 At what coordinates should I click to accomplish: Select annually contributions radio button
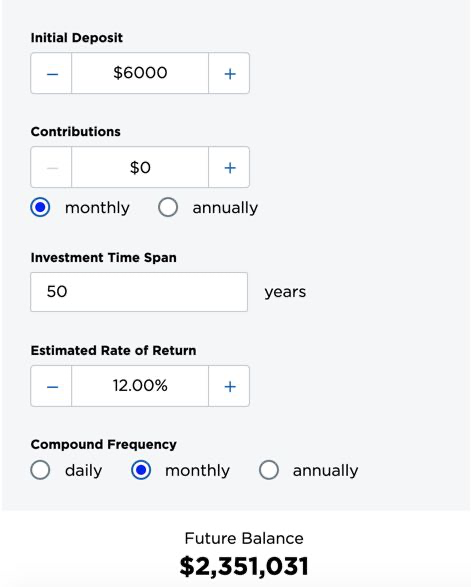coord(168,207)
